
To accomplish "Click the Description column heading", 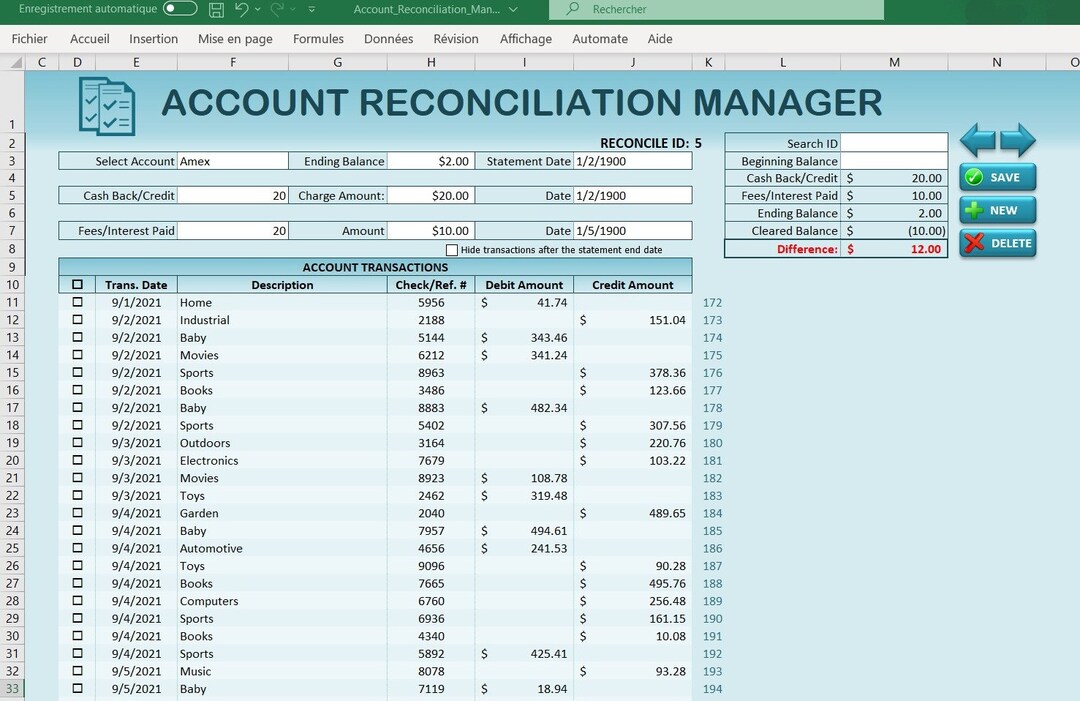I will (282, 285).
